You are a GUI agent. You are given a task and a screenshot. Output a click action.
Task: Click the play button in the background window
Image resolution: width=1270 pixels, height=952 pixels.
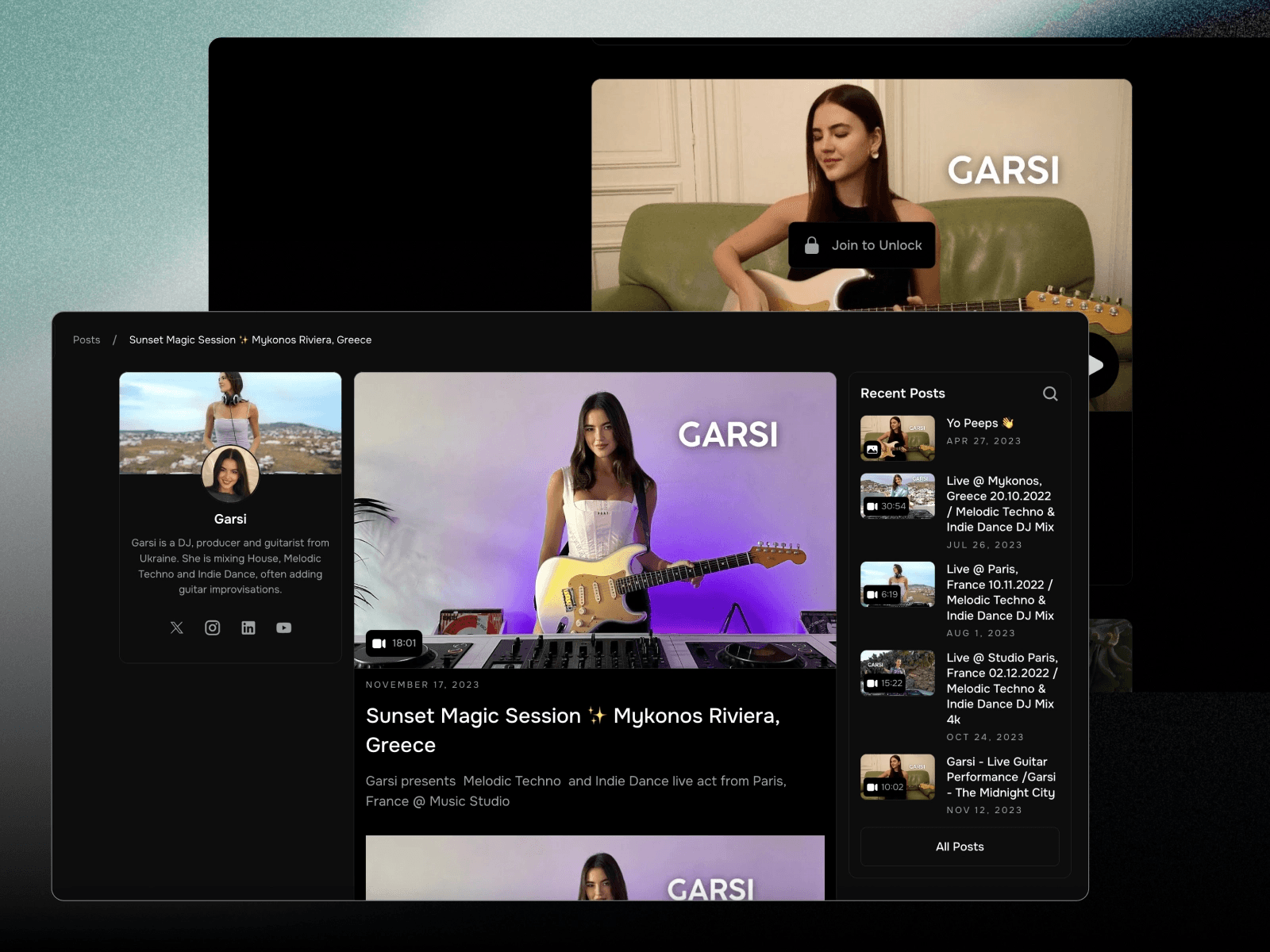1099,365
